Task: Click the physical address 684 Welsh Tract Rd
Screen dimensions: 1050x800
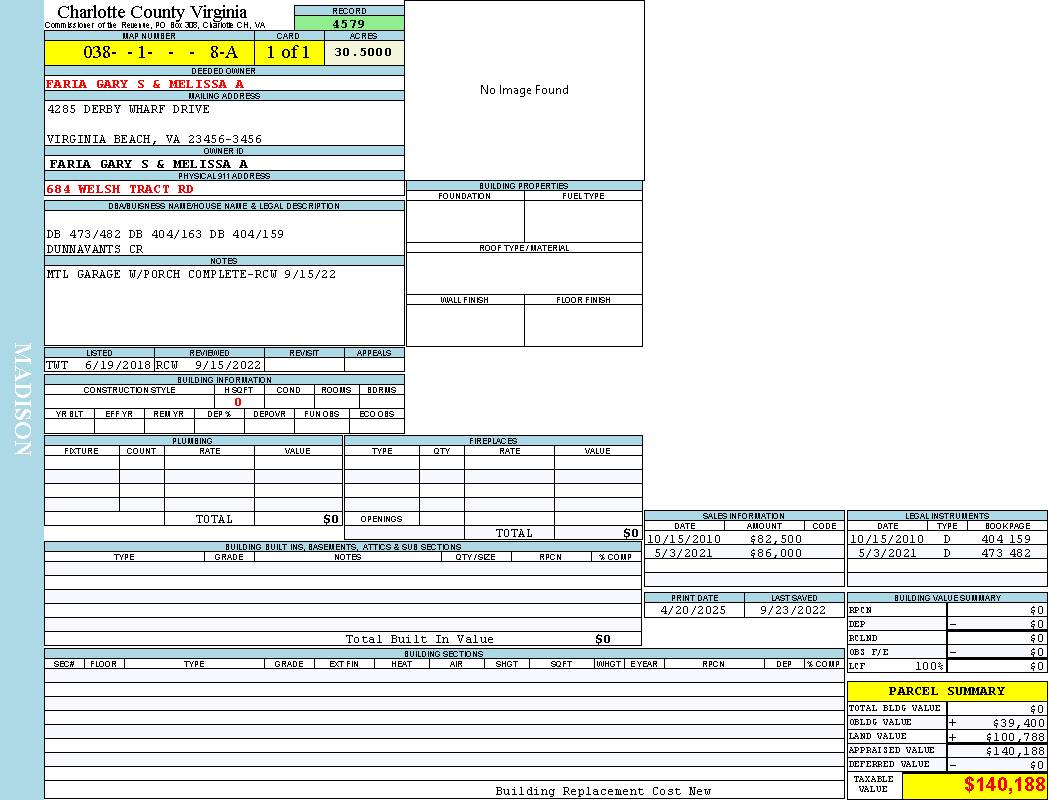Action: pos(120,189)
